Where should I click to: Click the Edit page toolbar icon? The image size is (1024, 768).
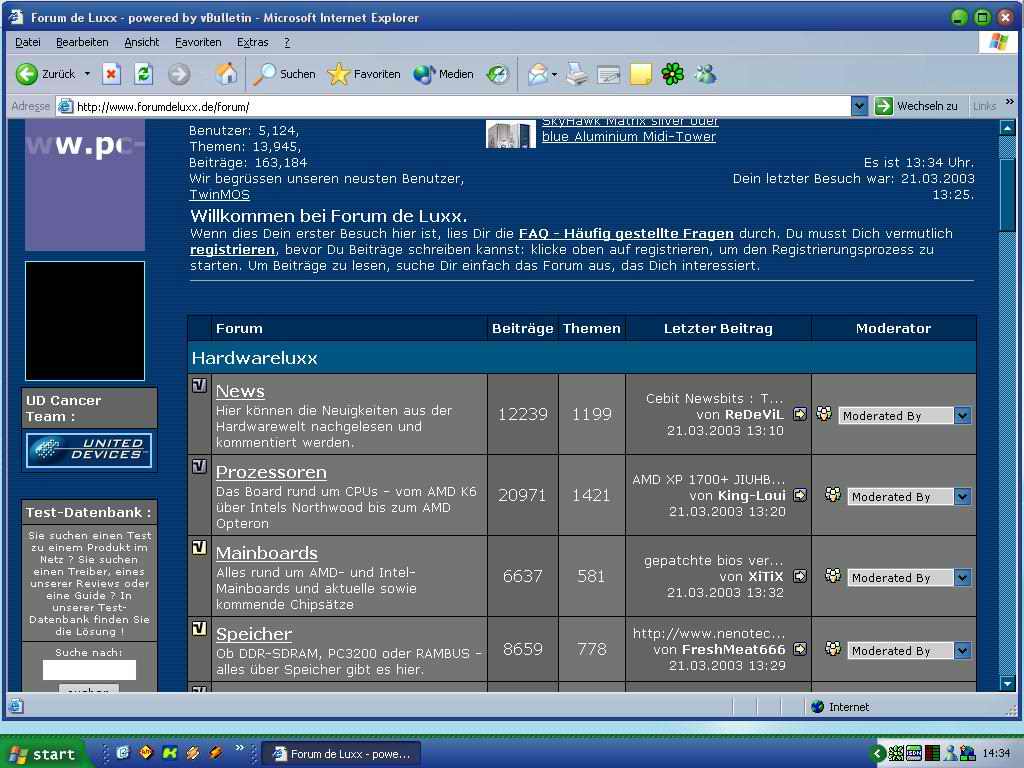pos(609,74)
